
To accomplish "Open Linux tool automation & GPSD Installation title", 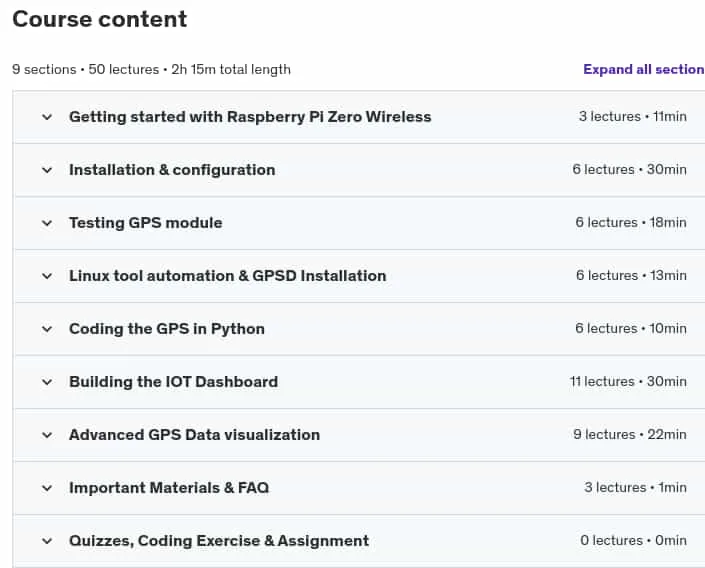I will (228, 276).
